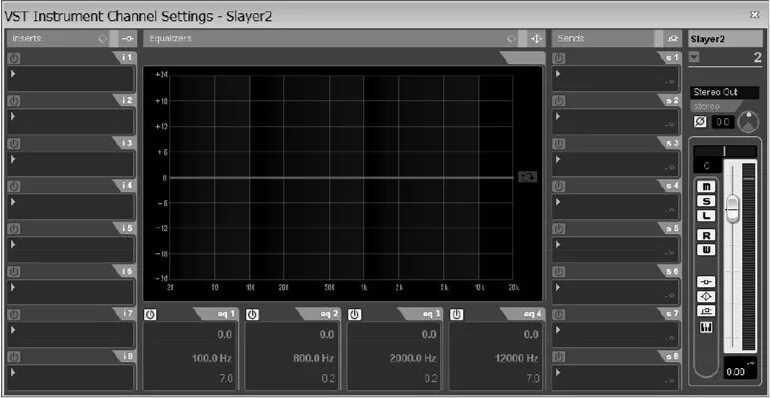Click the EQ preset tab above the graph
This screenshot has height=398, width=771.
pos(524,58)
